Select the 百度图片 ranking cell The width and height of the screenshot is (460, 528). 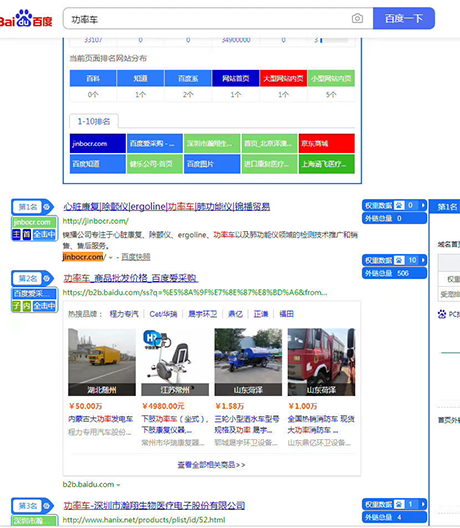pos(212,164)
